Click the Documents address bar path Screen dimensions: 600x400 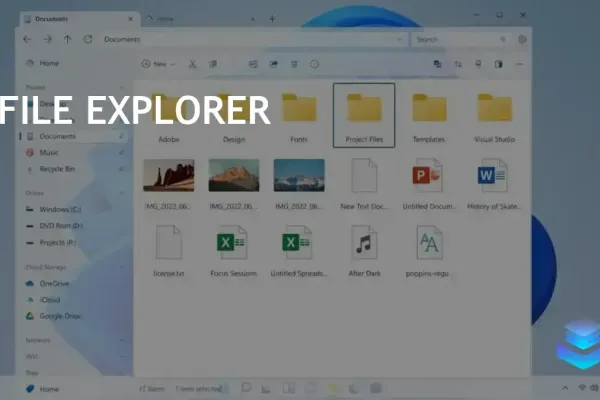coord(122,39)
